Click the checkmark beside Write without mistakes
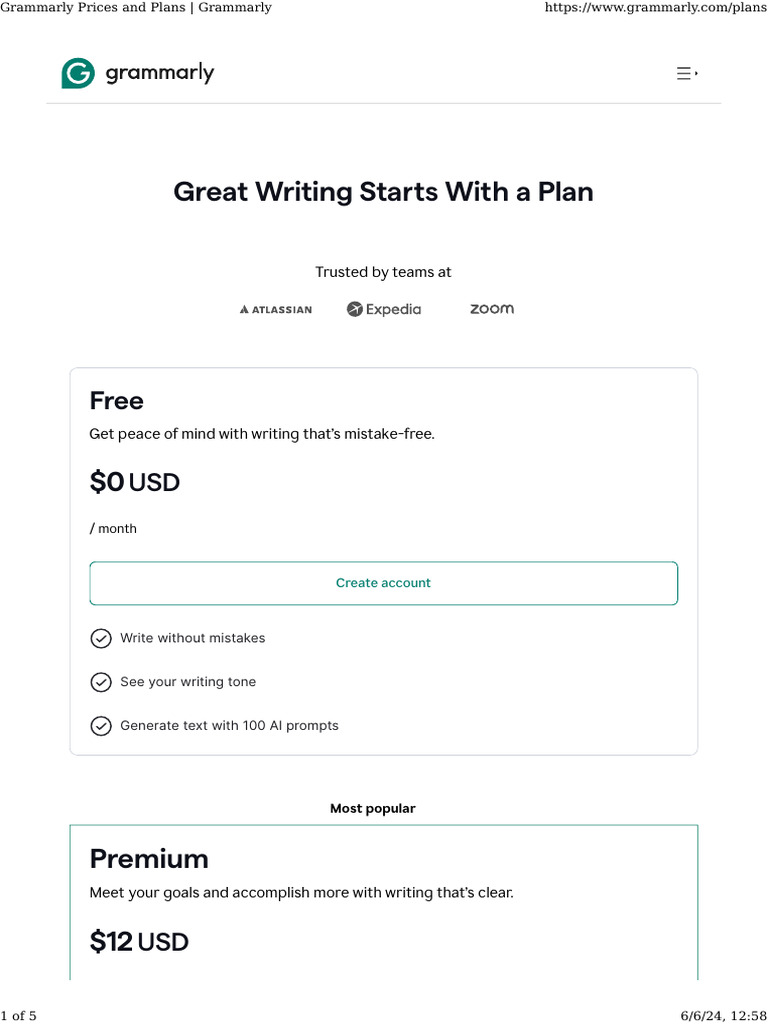Viewport: 768px width, 1024px height. point(101,638)
